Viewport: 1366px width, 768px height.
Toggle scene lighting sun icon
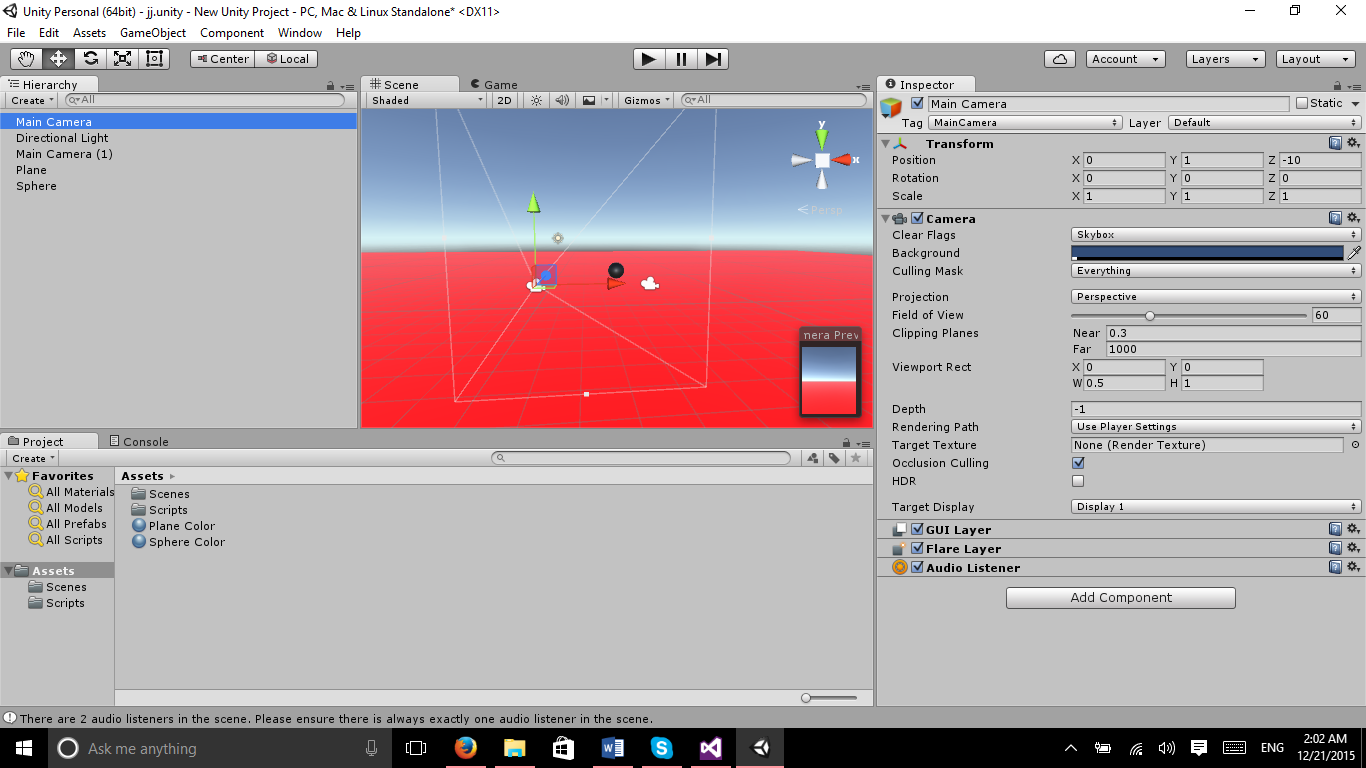pyautogui.click(x=537, y=100)
